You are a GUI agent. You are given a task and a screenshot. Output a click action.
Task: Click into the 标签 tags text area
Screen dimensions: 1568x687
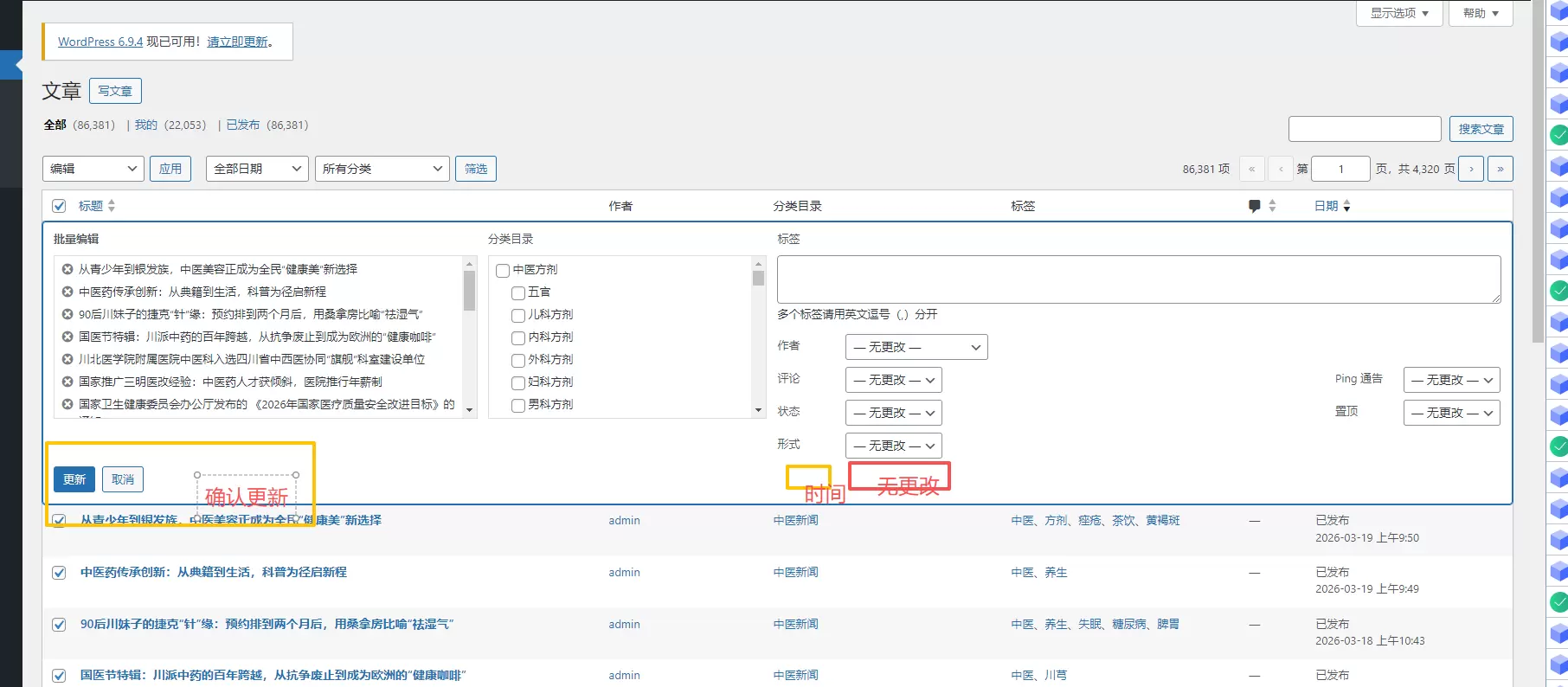point(1139,279)
